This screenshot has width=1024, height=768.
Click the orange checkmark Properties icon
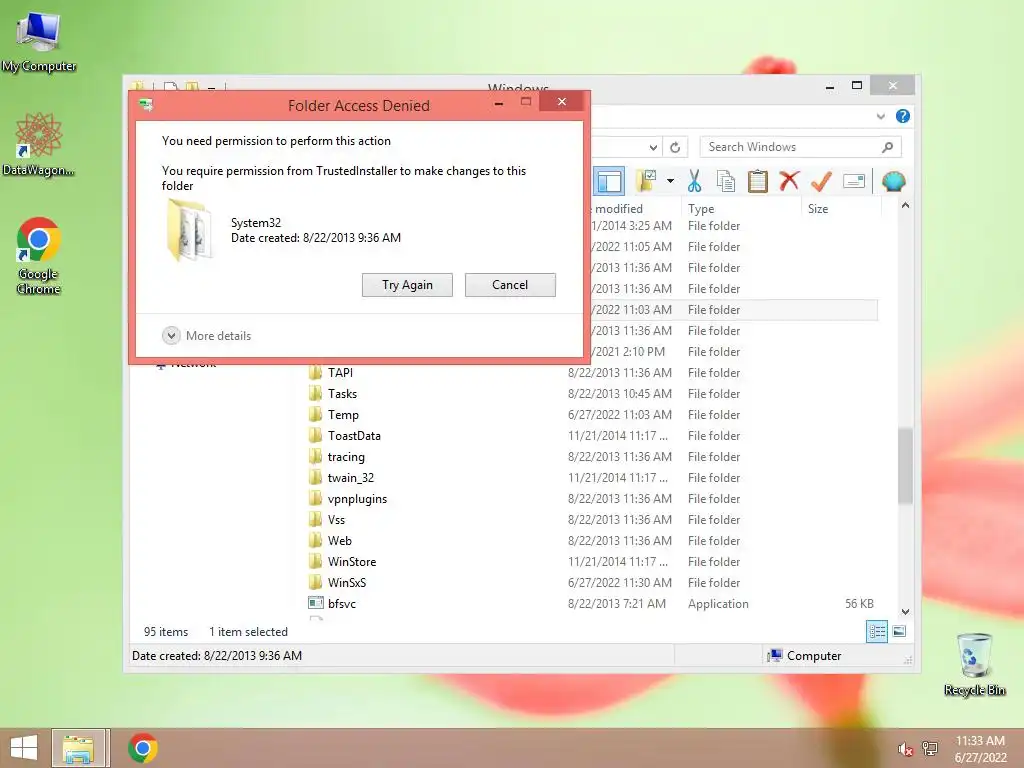(821, 181)
